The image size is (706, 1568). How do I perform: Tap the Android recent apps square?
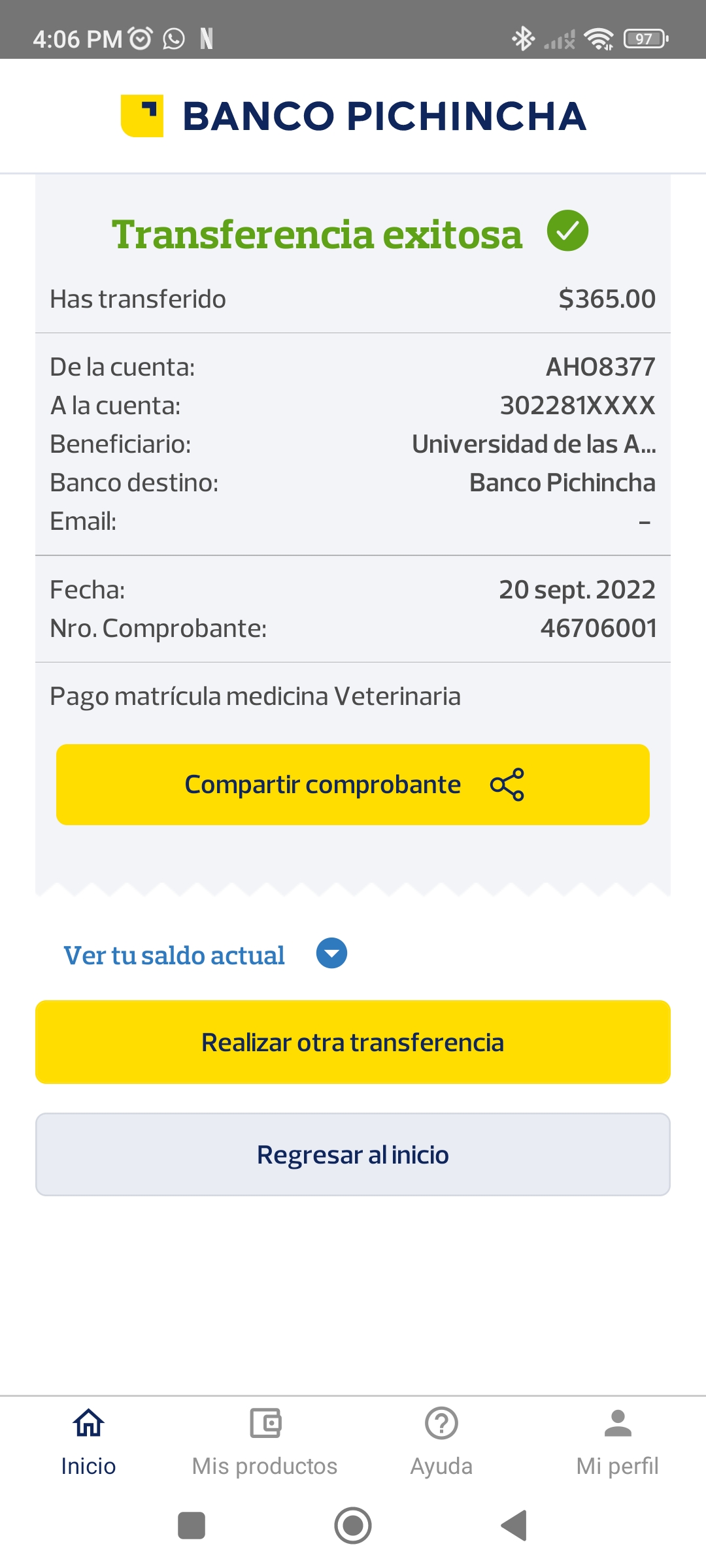coord(192,1526)
